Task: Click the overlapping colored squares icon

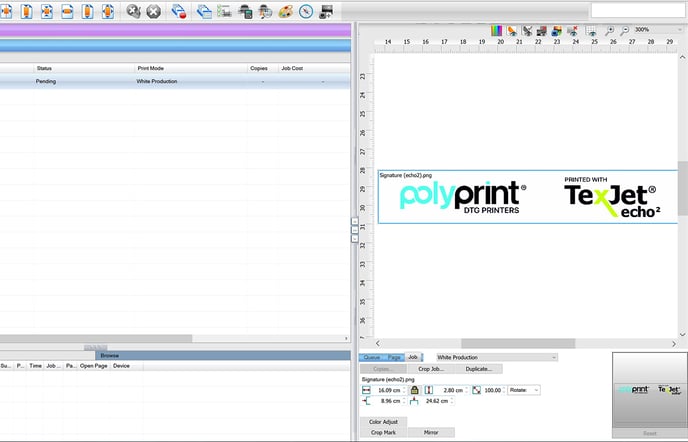Action: coord(557,30)
